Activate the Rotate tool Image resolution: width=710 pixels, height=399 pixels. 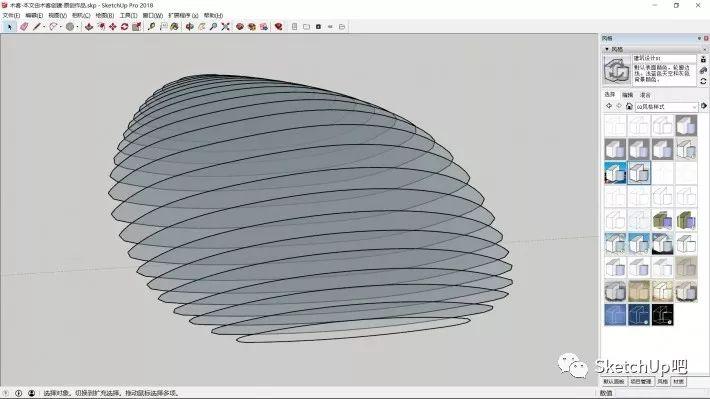[124, 27]
